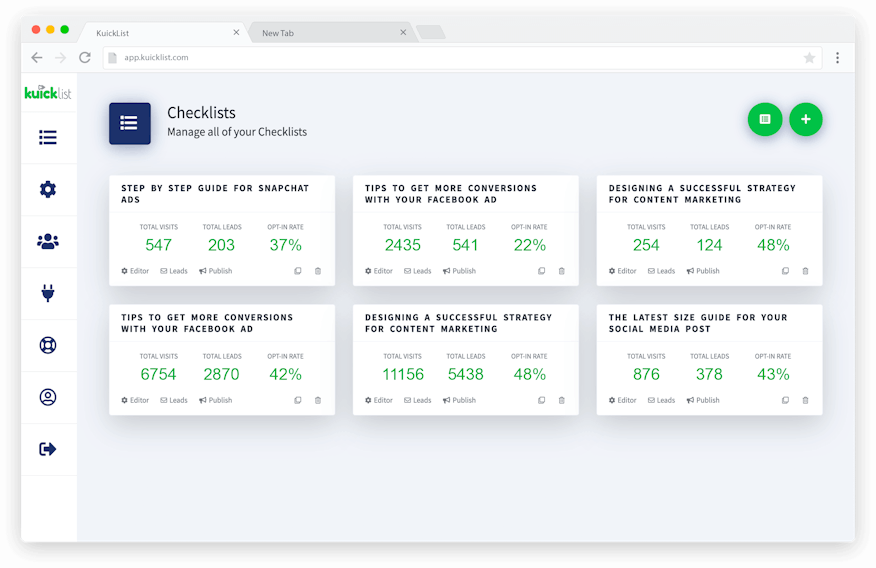Viewport: 876px width, 568px height.
Task: Delete the Latest Size Guide checklist
Action: (x=806, y=400)
